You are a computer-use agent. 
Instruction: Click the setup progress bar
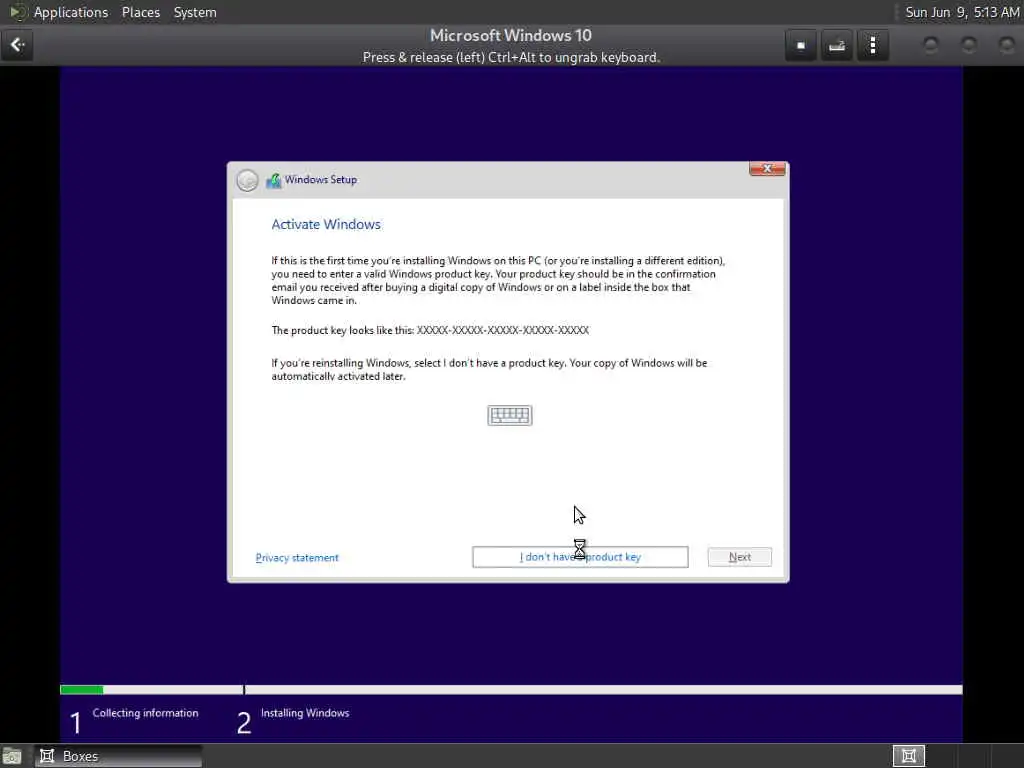pos(511,690)
